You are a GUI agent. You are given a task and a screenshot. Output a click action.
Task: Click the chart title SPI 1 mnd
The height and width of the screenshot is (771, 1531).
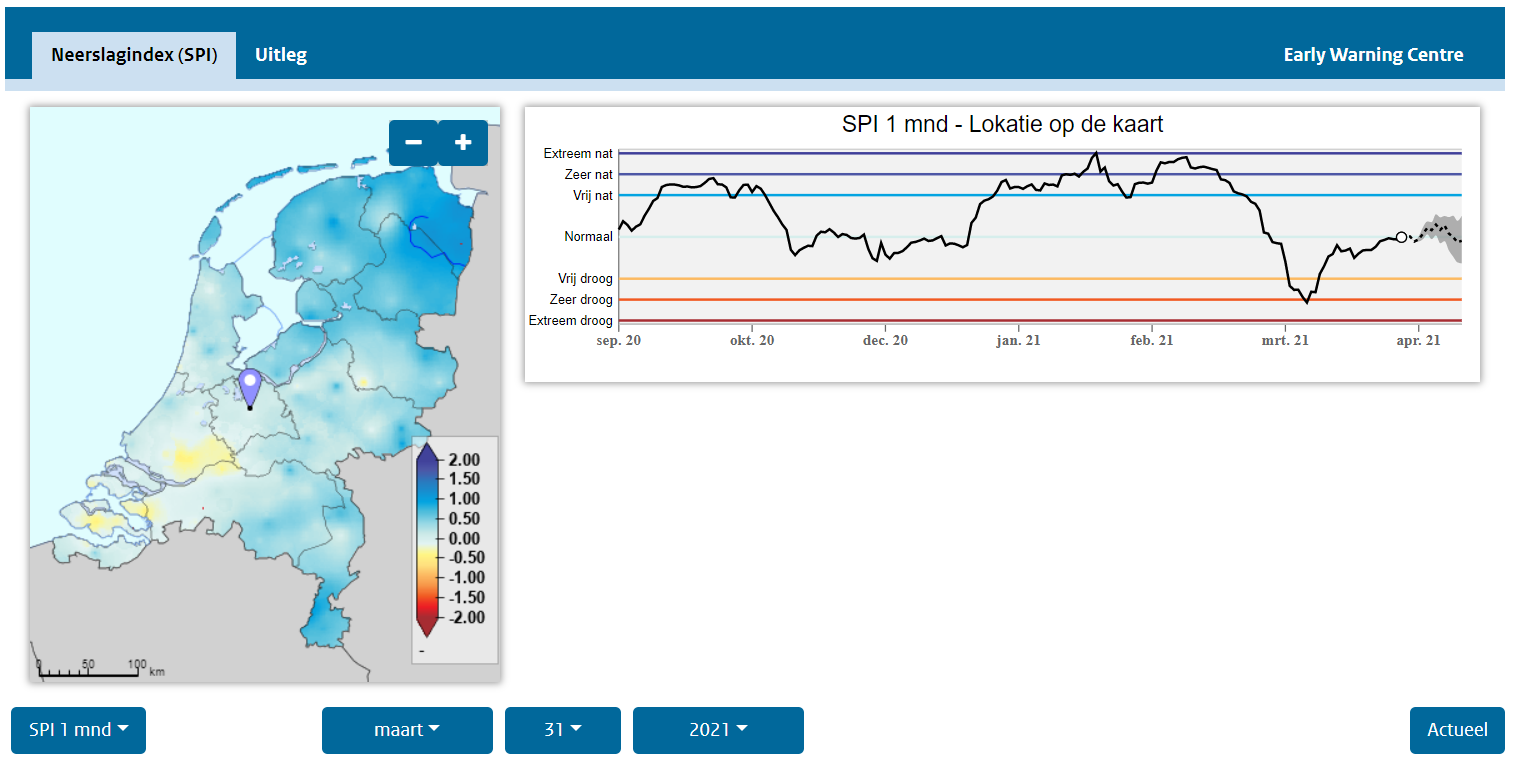click(x=1002, y=125)
